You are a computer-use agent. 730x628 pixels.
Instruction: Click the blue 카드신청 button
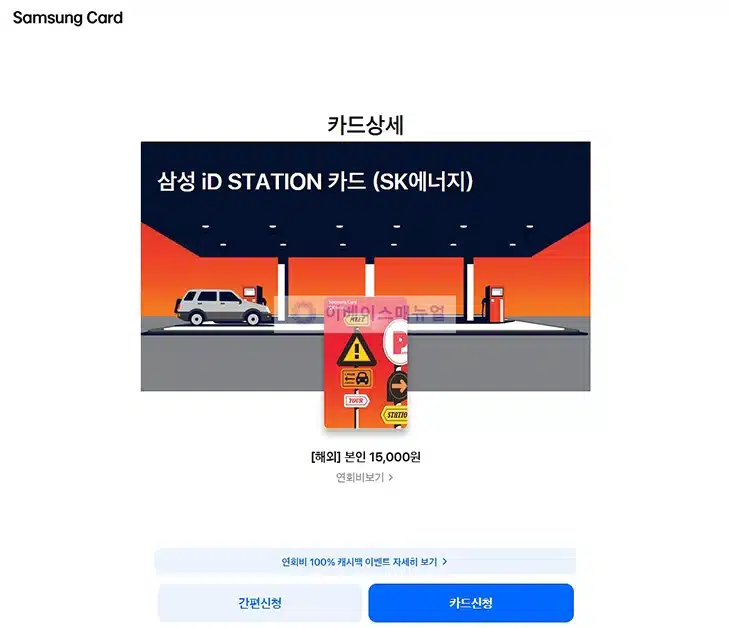click(x=471, y=603)
